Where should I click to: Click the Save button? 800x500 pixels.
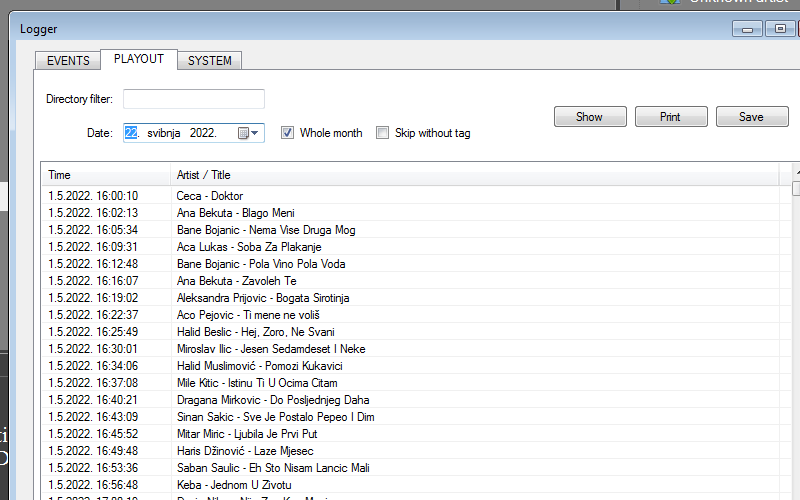coord(751,117)
